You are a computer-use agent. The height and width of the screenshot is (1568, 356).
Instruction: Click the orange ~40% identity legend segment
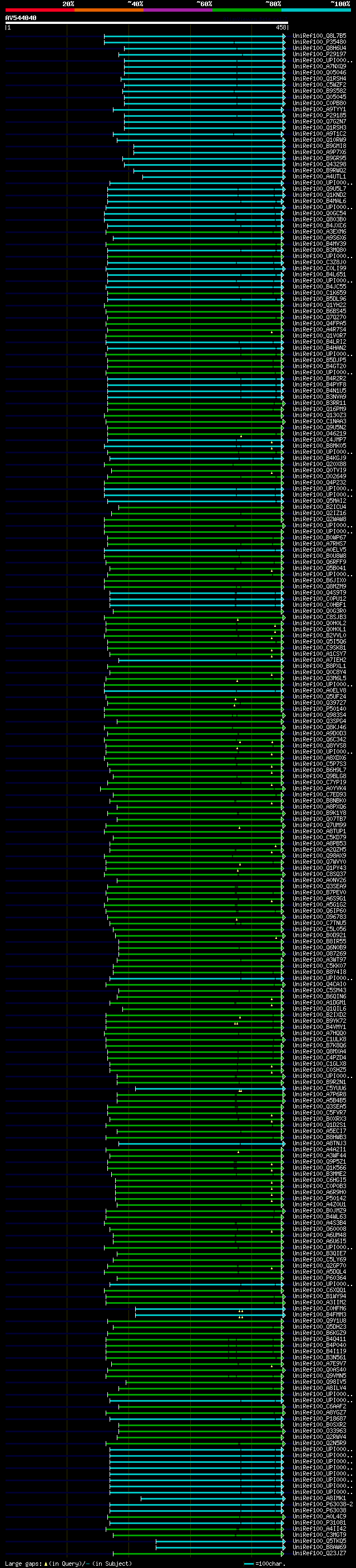coord(109,10)
